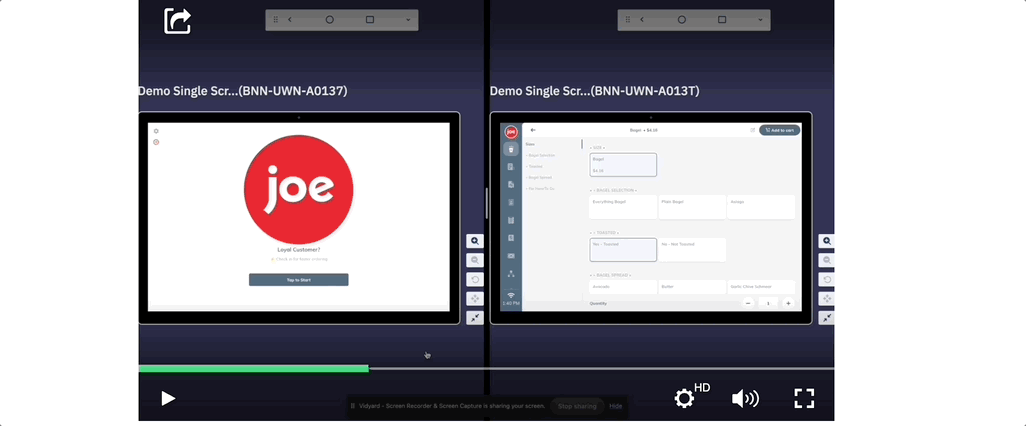Choose the Everything Bagel option
The height and width of the screenshot is (426, 1026).
pos(623,207)
